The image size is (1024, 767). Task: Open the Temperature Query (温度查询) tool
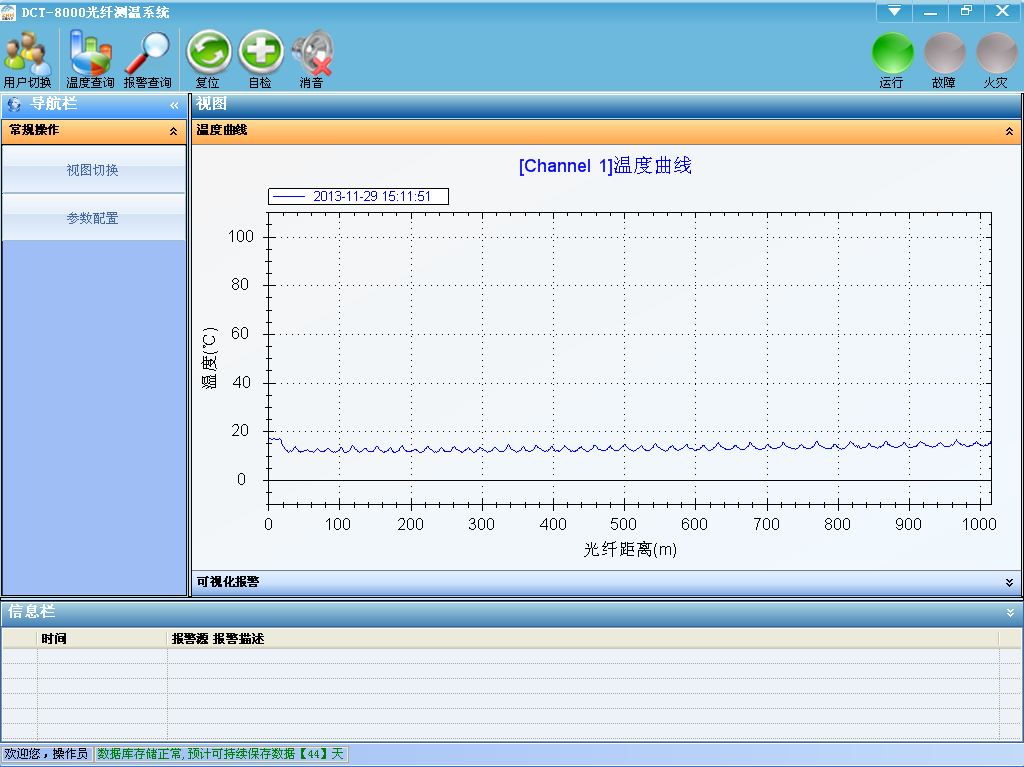tap(90, 58)
